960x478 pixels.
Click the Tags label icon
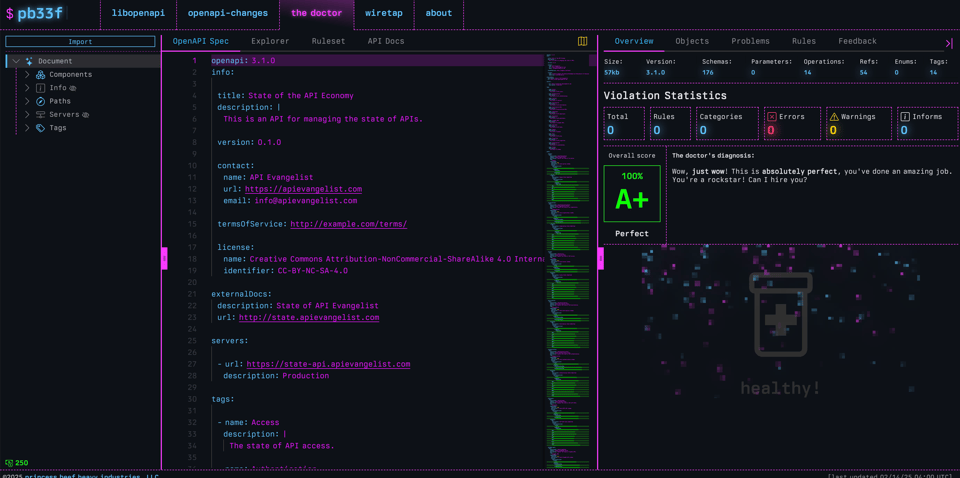[x=41, y=128]
